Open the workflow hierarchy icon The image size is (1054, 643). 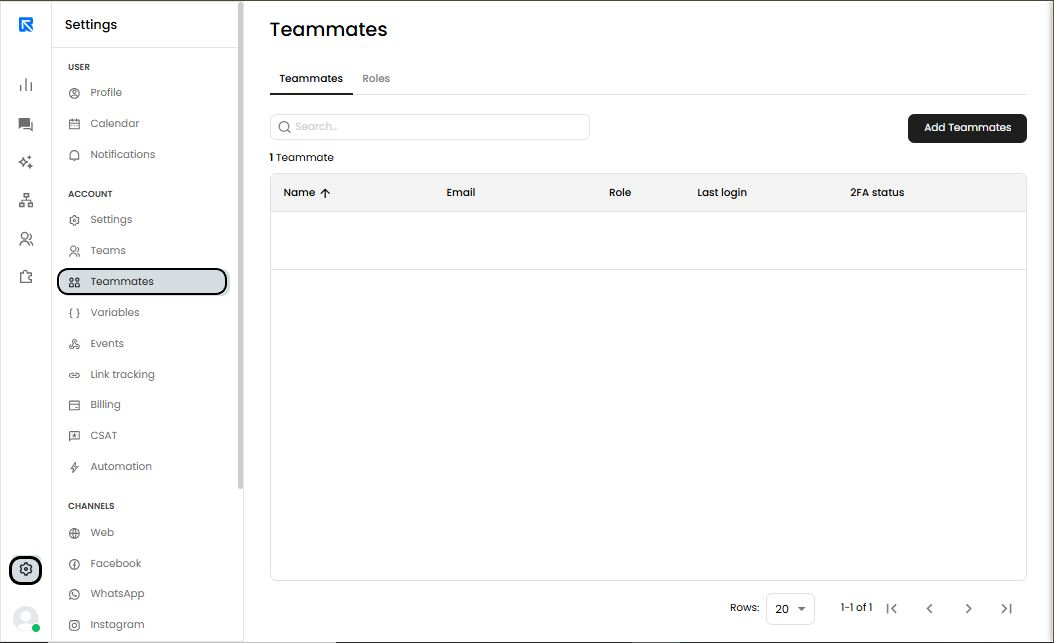click(x=26, y=200)
